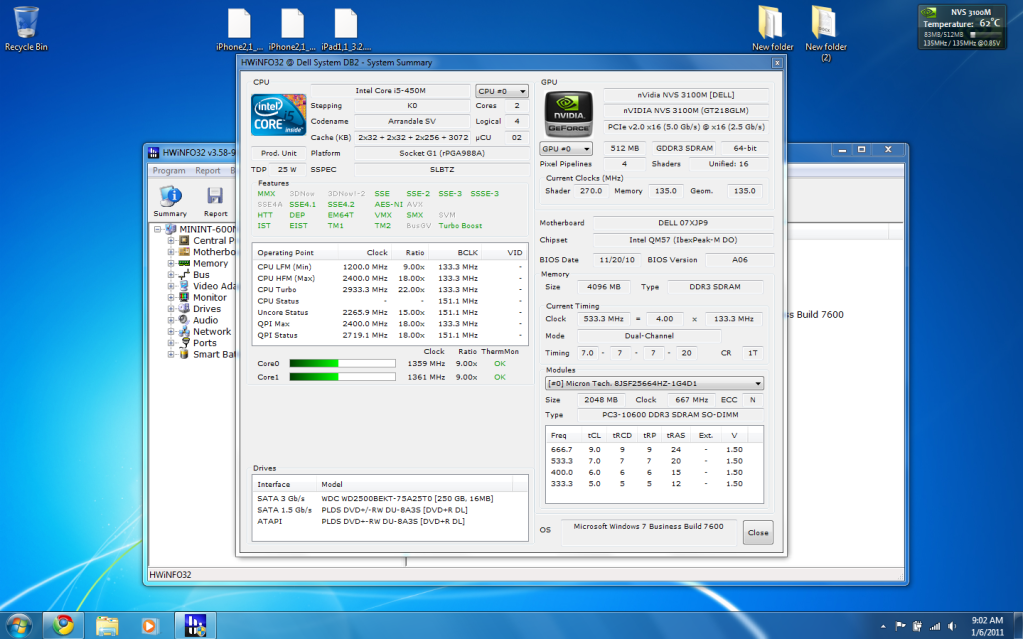Click the volume speaker tray icon
1023x639 pixels.
click(x=952, y=627)
